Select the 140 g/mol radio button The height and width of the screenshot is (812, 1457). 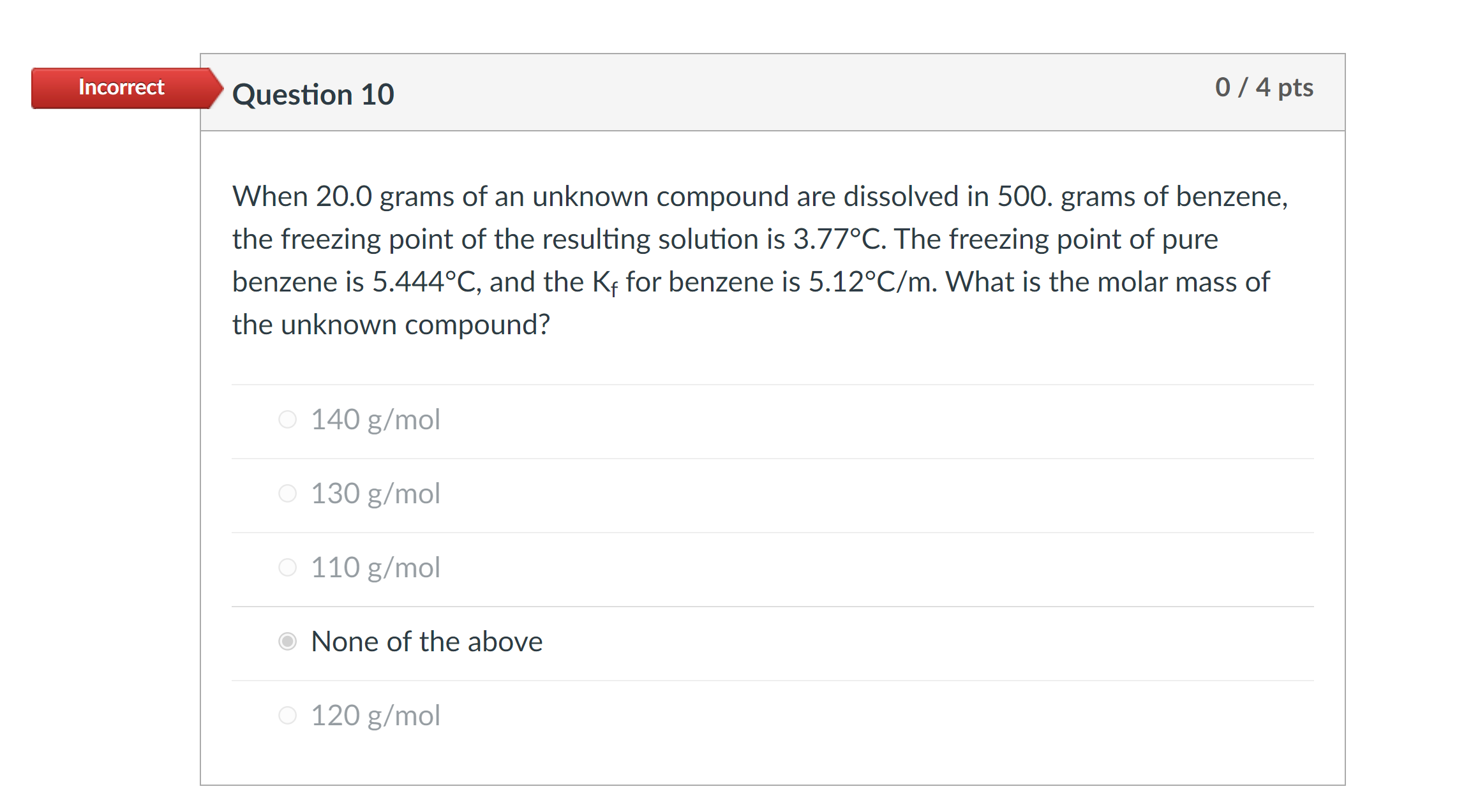(288, 420)
